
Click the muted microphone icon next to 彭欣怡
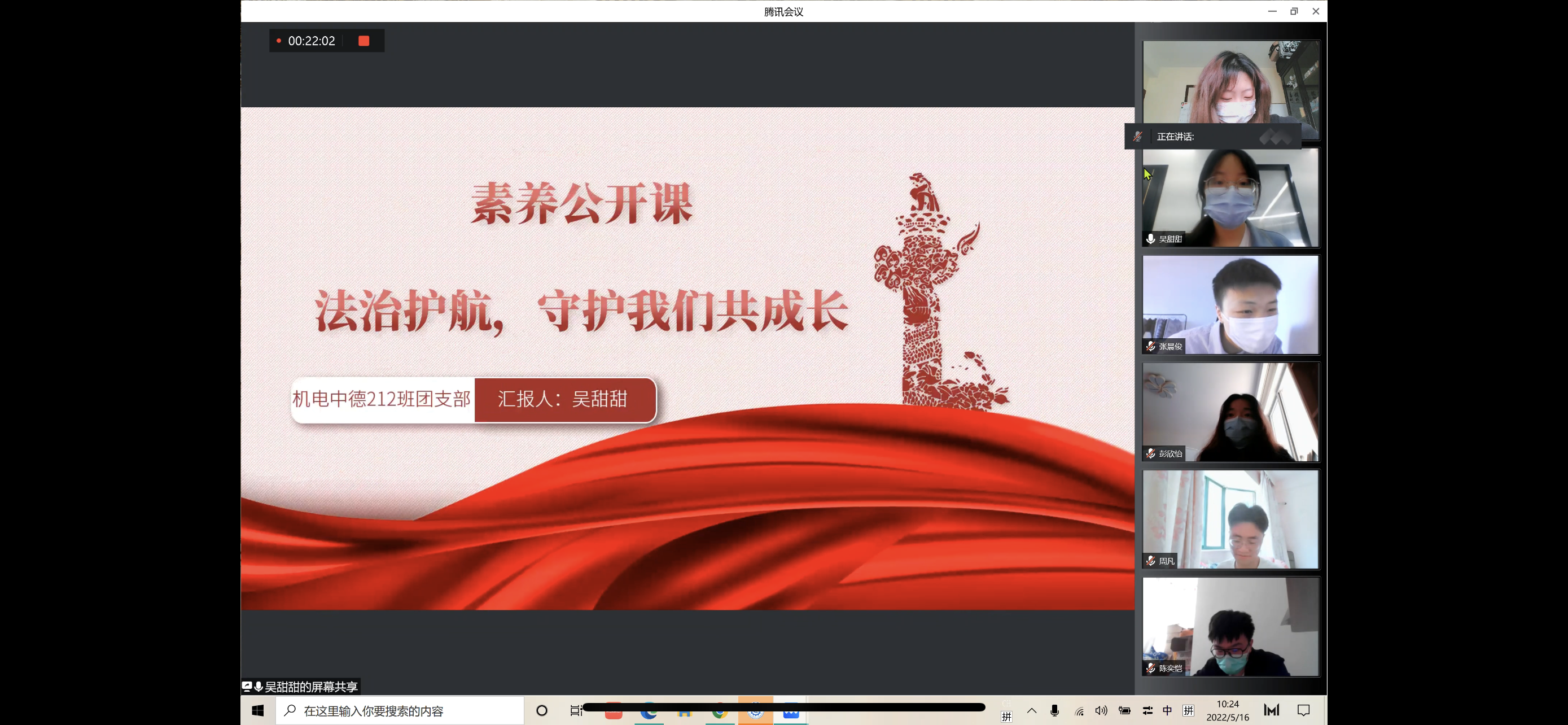(1150, 453)
